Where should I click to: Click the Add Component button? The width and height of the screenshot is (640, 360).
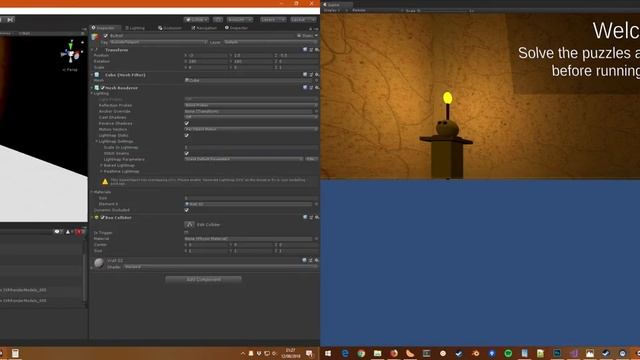(203, 280)
